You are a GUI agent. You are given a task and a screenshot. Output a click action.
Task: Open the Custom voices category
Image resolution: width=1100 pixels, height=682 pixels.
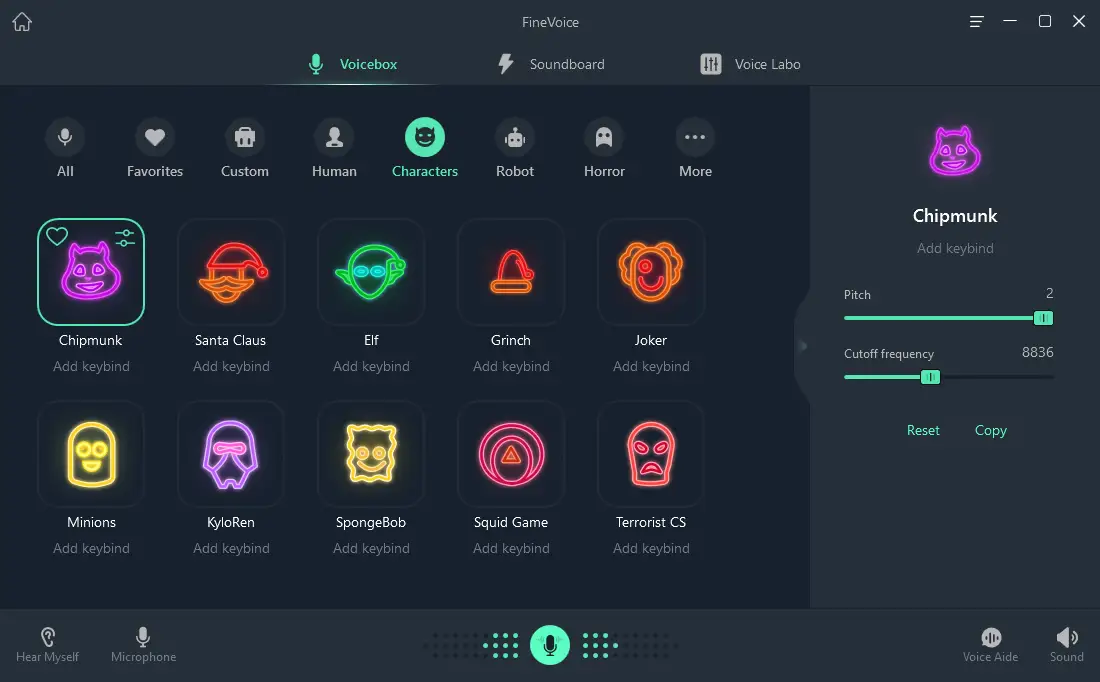tap(245, 149)
